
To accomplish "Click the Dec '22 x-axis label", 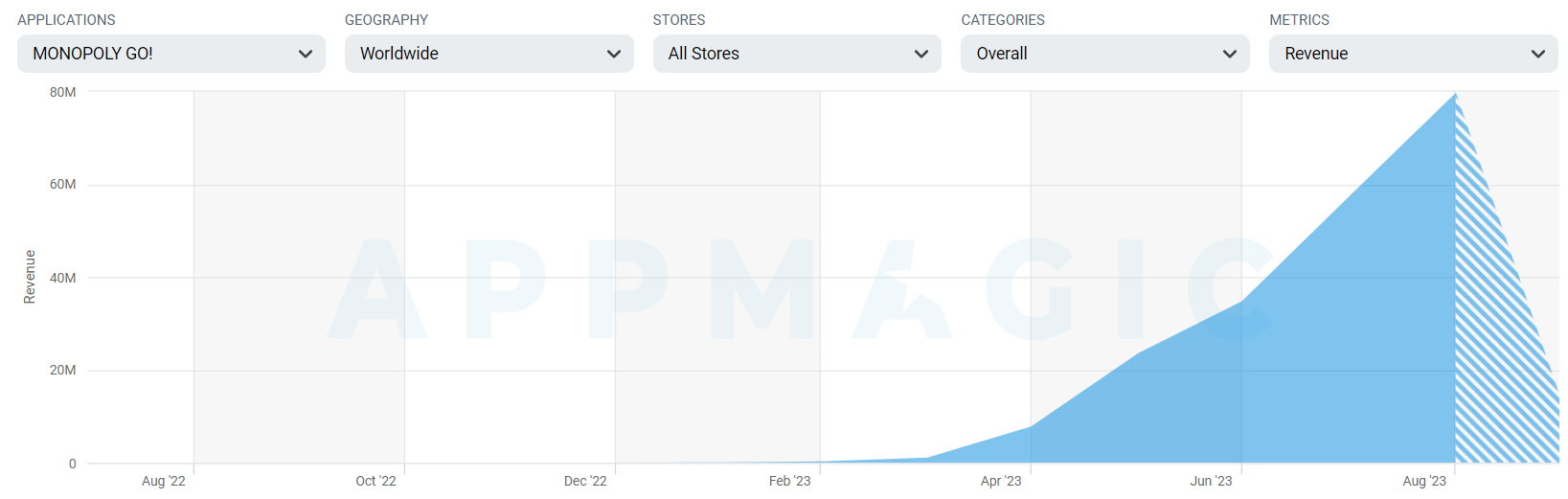I will [585, 481].
